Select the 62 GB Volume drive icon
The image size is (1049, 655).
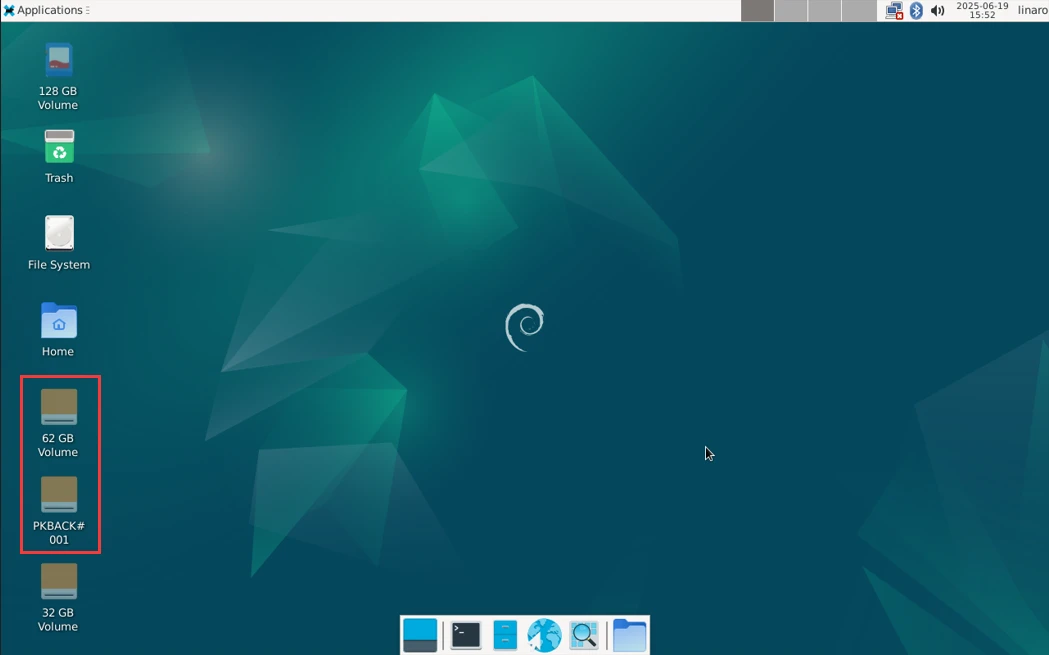[58, 407]
